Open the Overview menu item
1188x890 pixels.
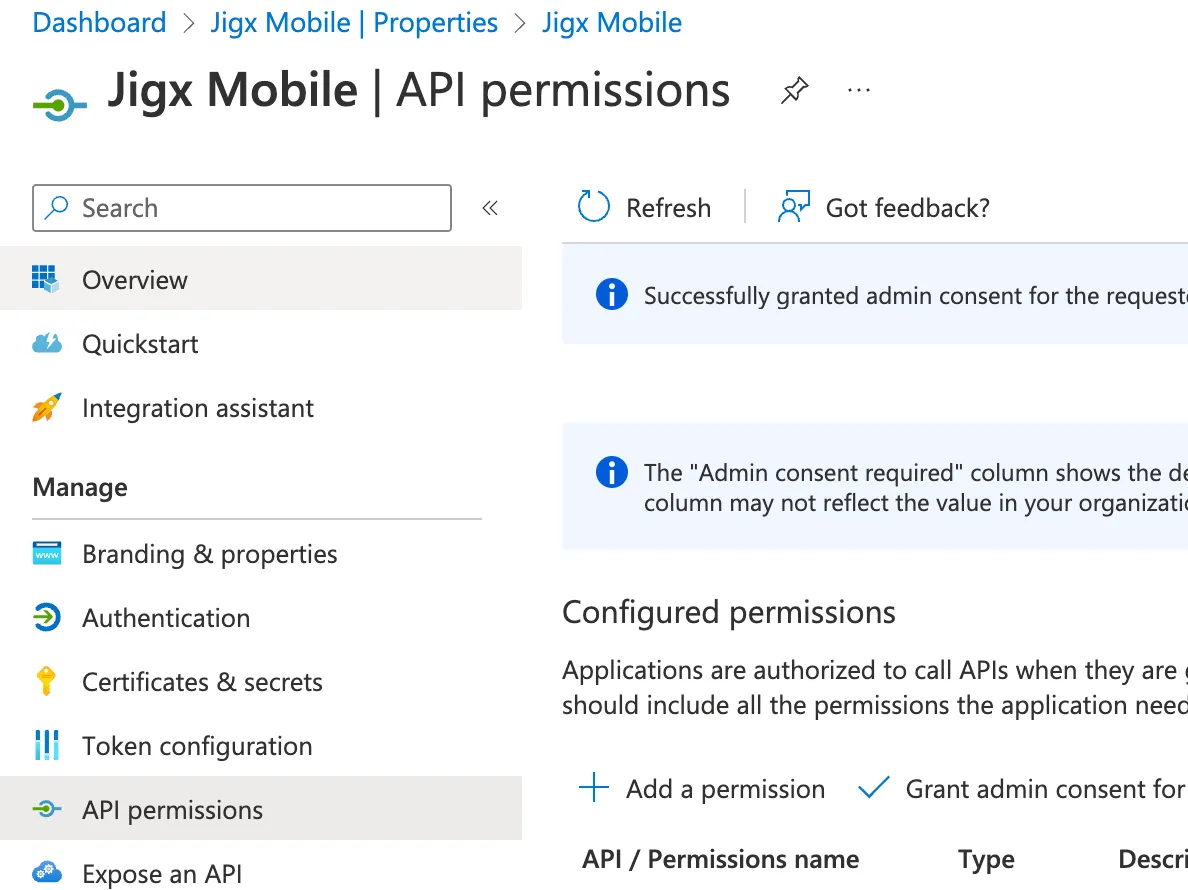(x=261, y=279)
